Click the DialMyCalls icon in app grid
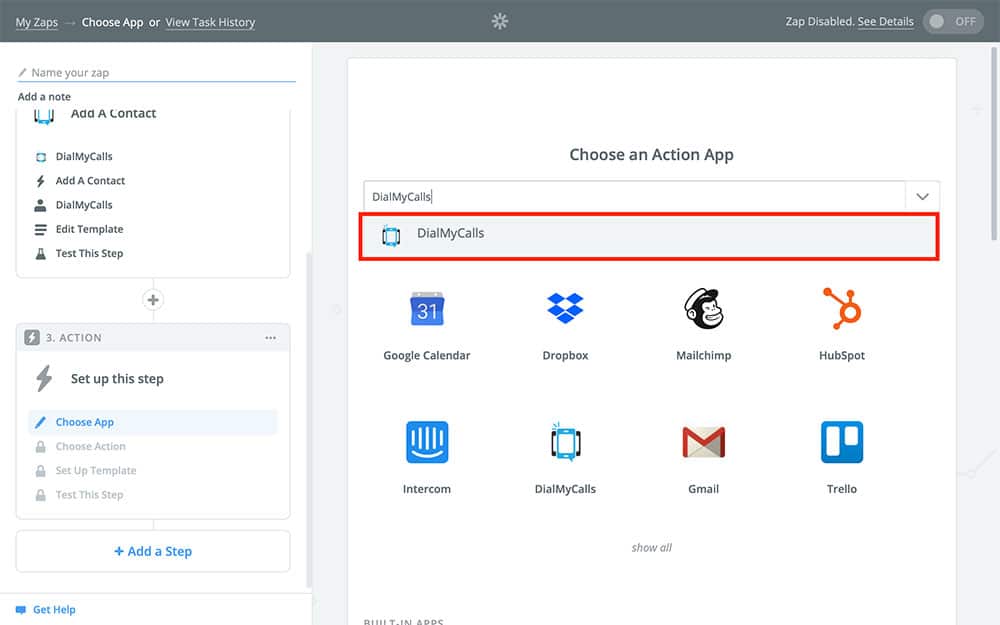1000x625 pixels. tap(565, 443)
